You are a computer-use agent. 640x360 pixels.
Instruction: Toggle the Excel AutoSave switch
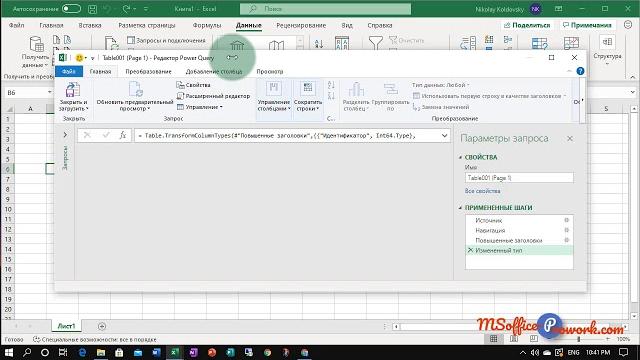pyautogui.click(x=71, y=9)
